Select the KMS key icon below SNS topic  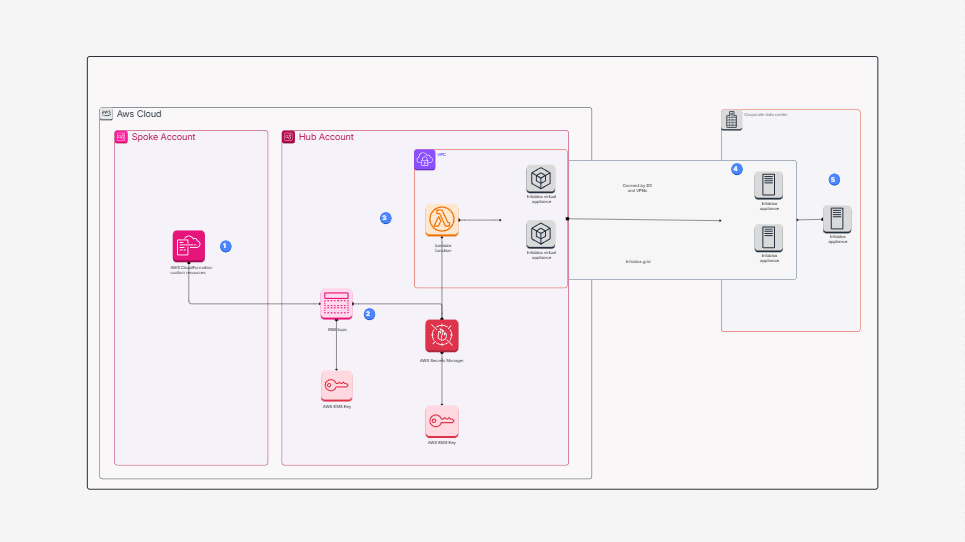point(337,386)
